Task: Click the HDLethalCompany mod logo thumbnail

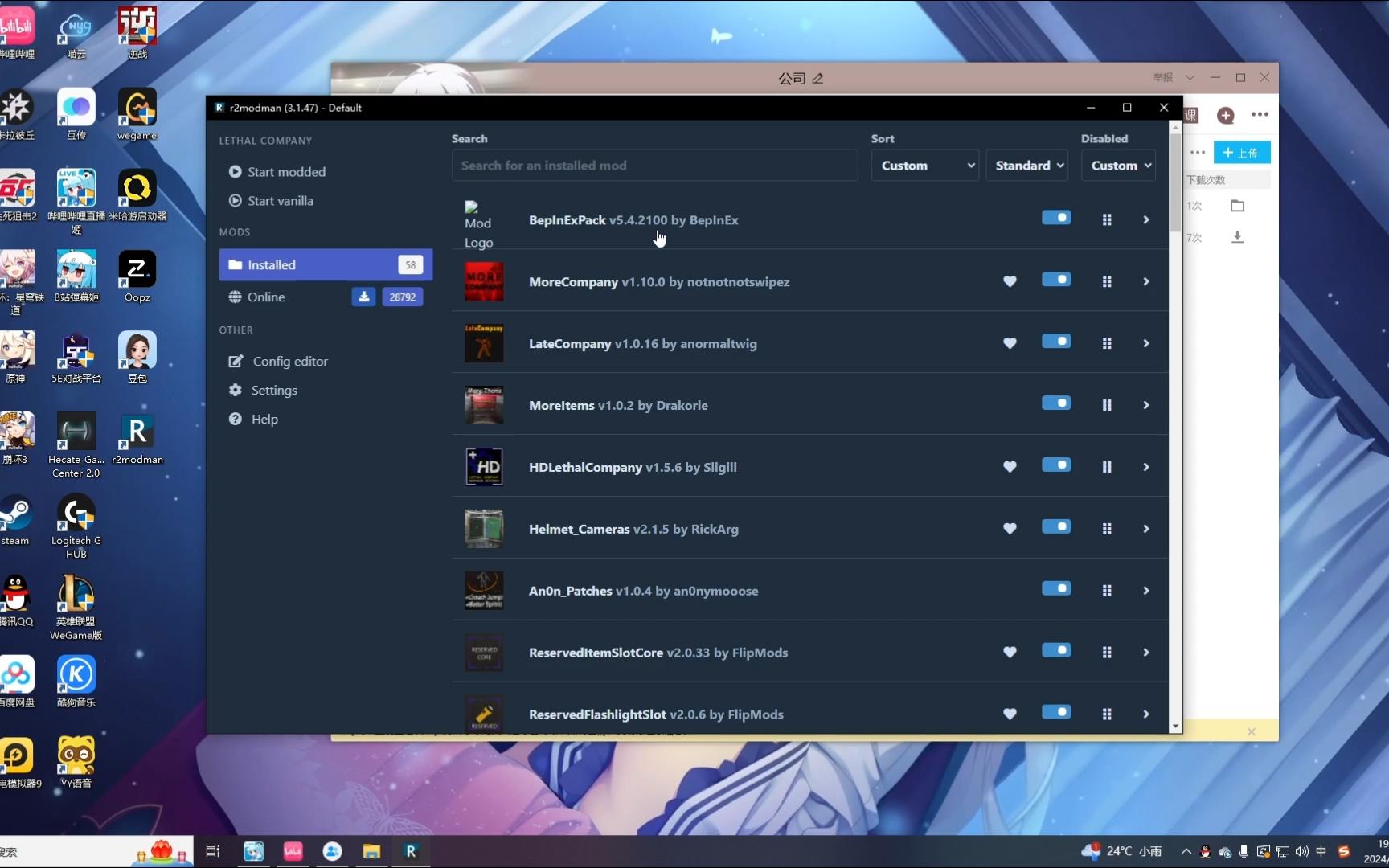Action: [484, 467]
